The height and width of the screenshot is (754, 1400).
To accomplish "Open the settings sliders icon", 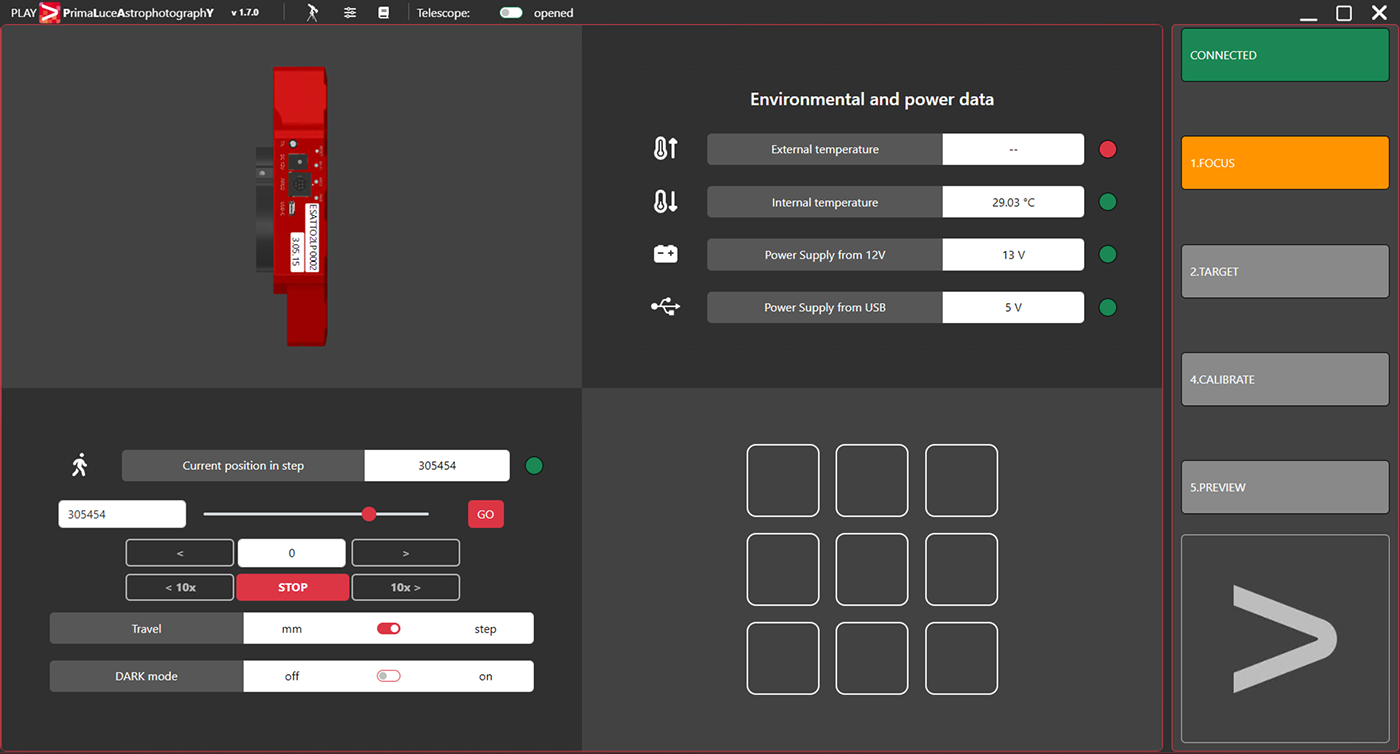I will [x=350, y=13].
